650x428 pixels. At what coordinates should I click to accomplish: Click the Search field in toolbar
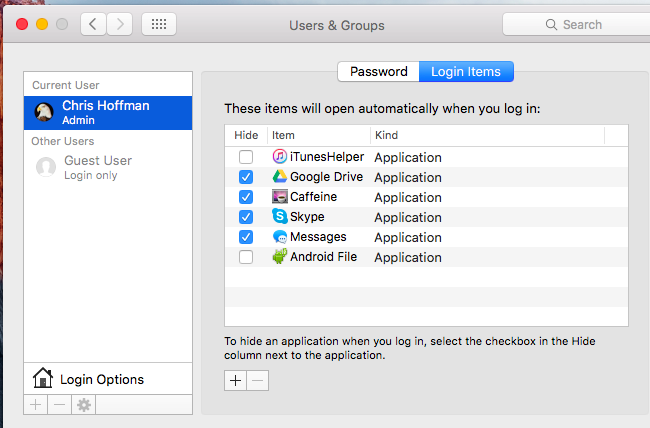[575, 24]
